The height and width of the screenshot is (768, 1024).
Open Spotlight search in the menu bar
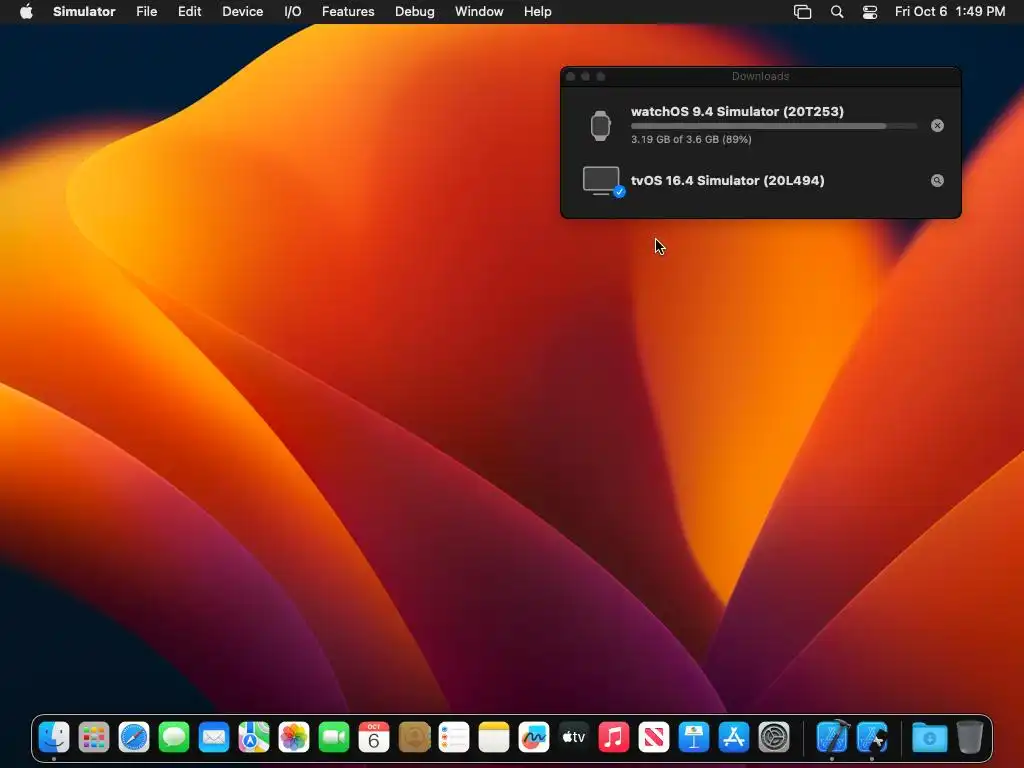click(x=837, y=12)
